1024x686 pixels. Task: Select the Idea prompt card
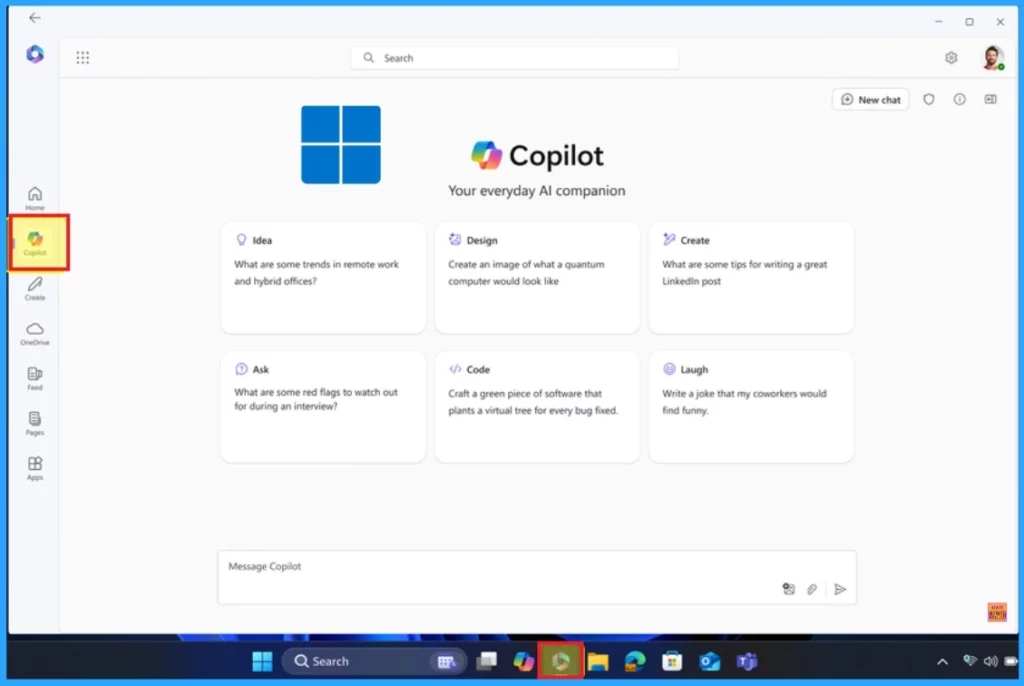tap(323, 278)
